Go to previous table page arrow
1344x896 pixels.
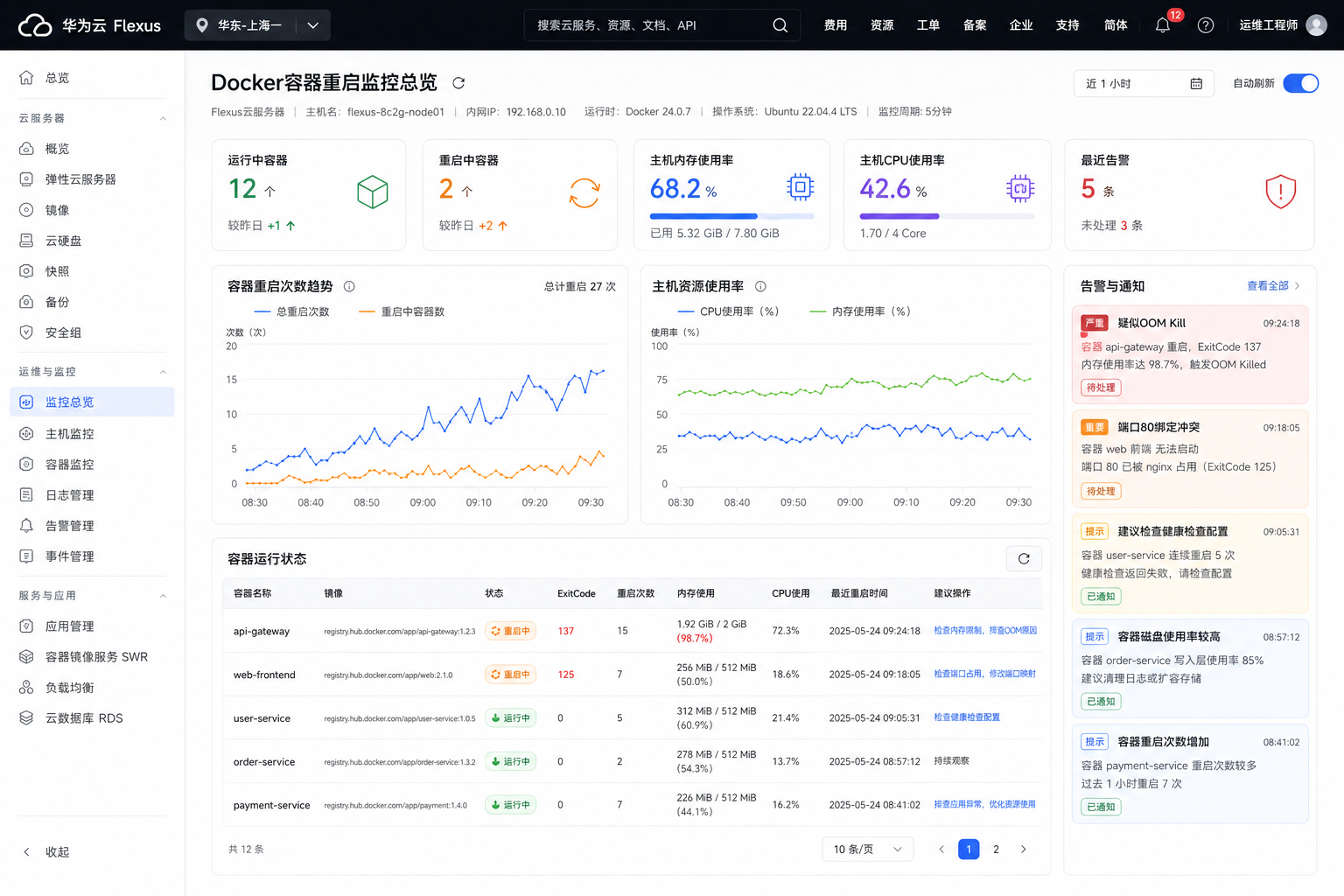tap(941, 850)
